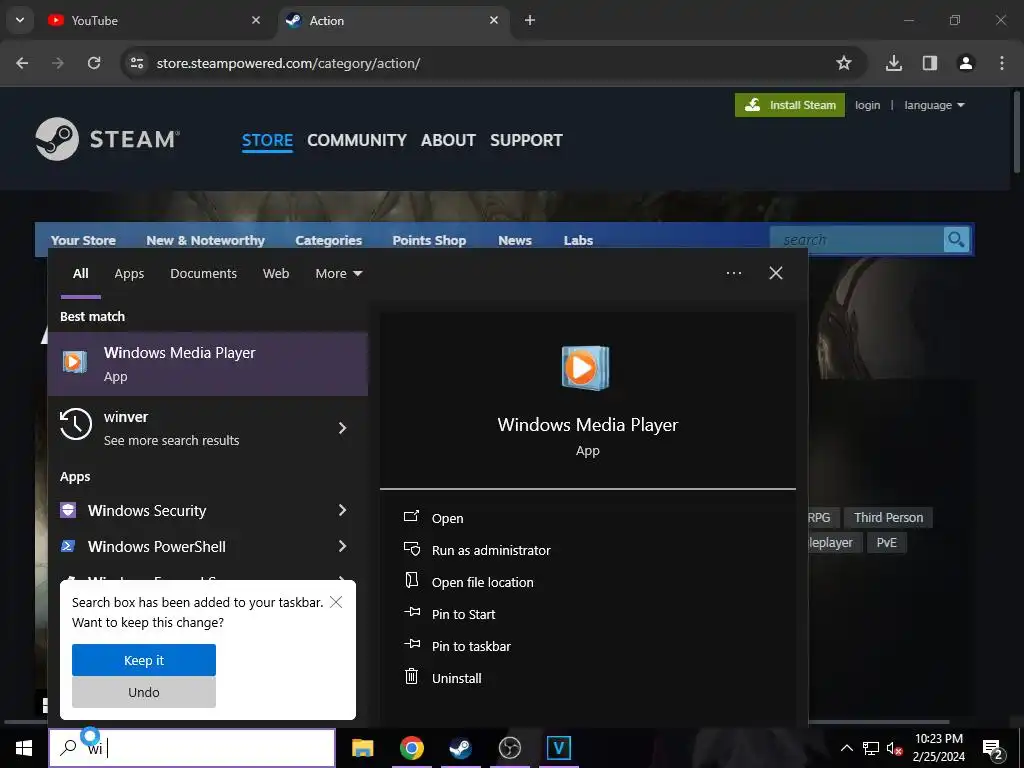Open Steam SUPPORT page
Screen dimensions: 1024x768
(526, 140)
